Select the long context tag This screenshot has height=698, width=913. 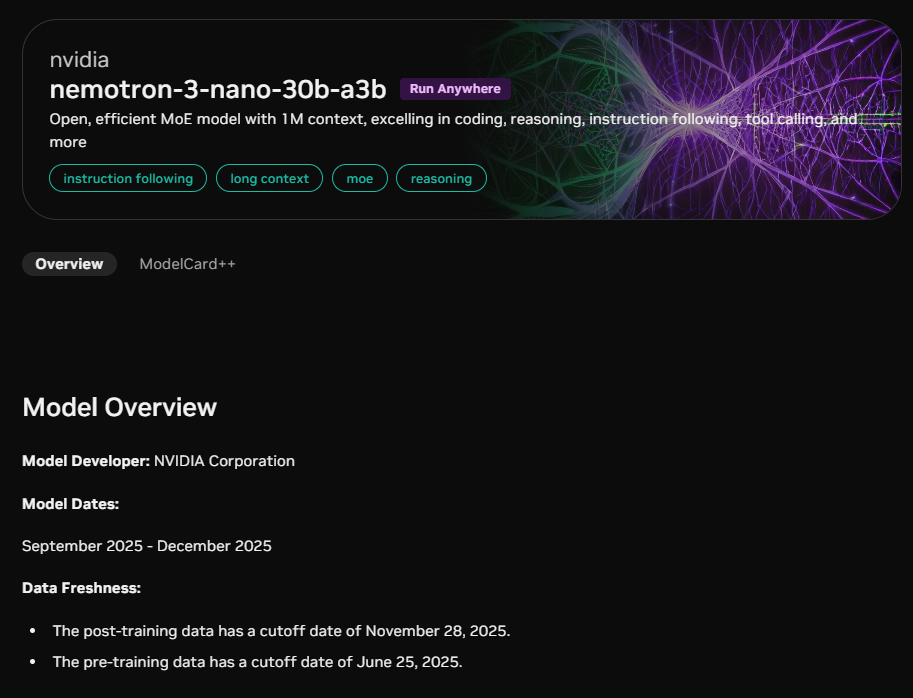269,178
